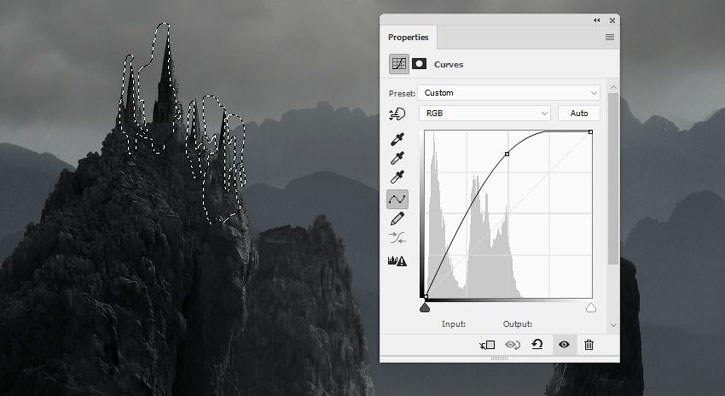Pick the black point eyedropper

click(x=397, y=139)
